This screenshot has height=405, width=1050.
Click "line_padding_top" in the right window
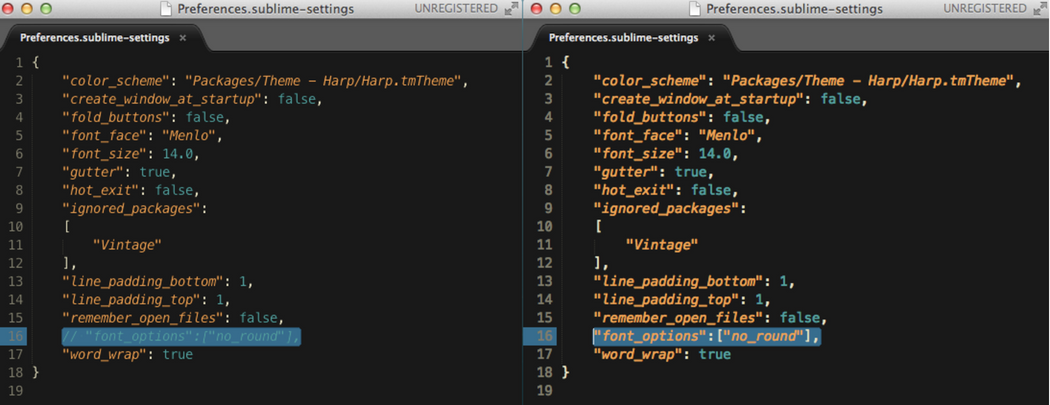(x=667, y=299)
